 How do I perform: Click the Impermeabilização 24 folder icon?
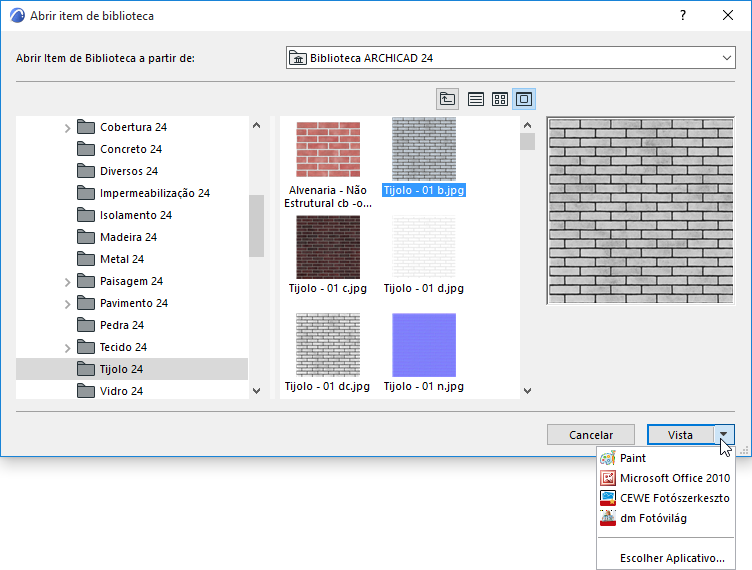coord(86,193)
